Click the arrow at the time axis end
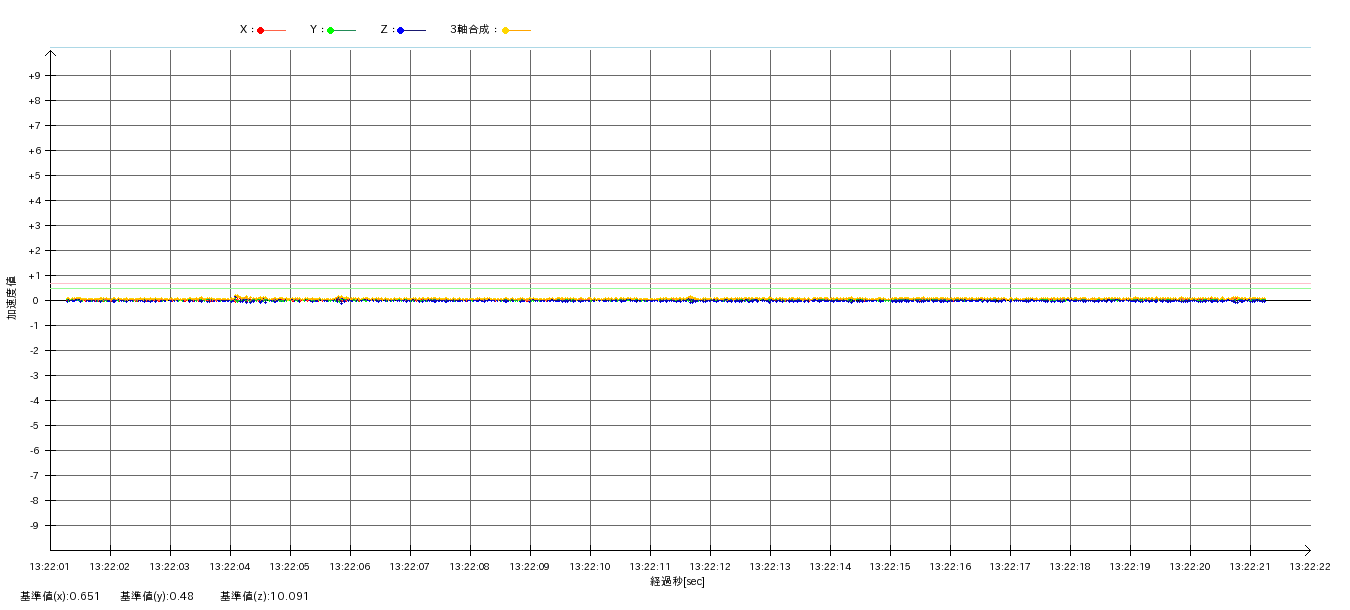This screenshot has height=610, width=1350. click(x=1306, y=550)
